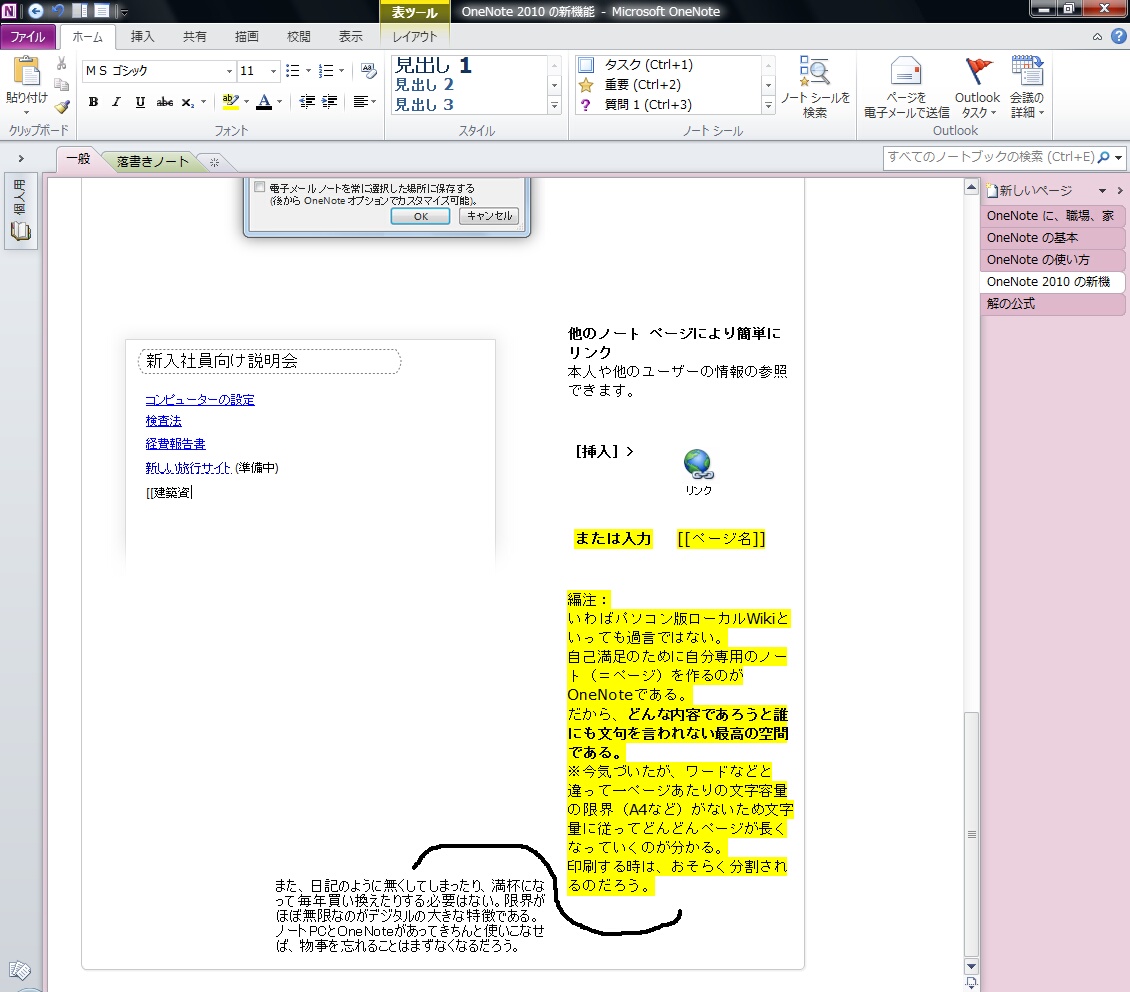The height and width of the screenshot is (992, 1130).
Task: Click the Help question mark icon
Action: click(x=1118, y=36)
